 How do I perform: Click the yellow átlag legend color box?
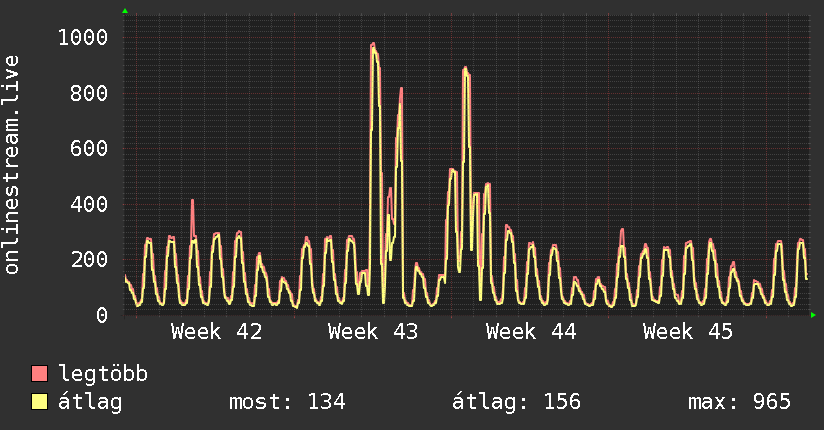[39, 401]
